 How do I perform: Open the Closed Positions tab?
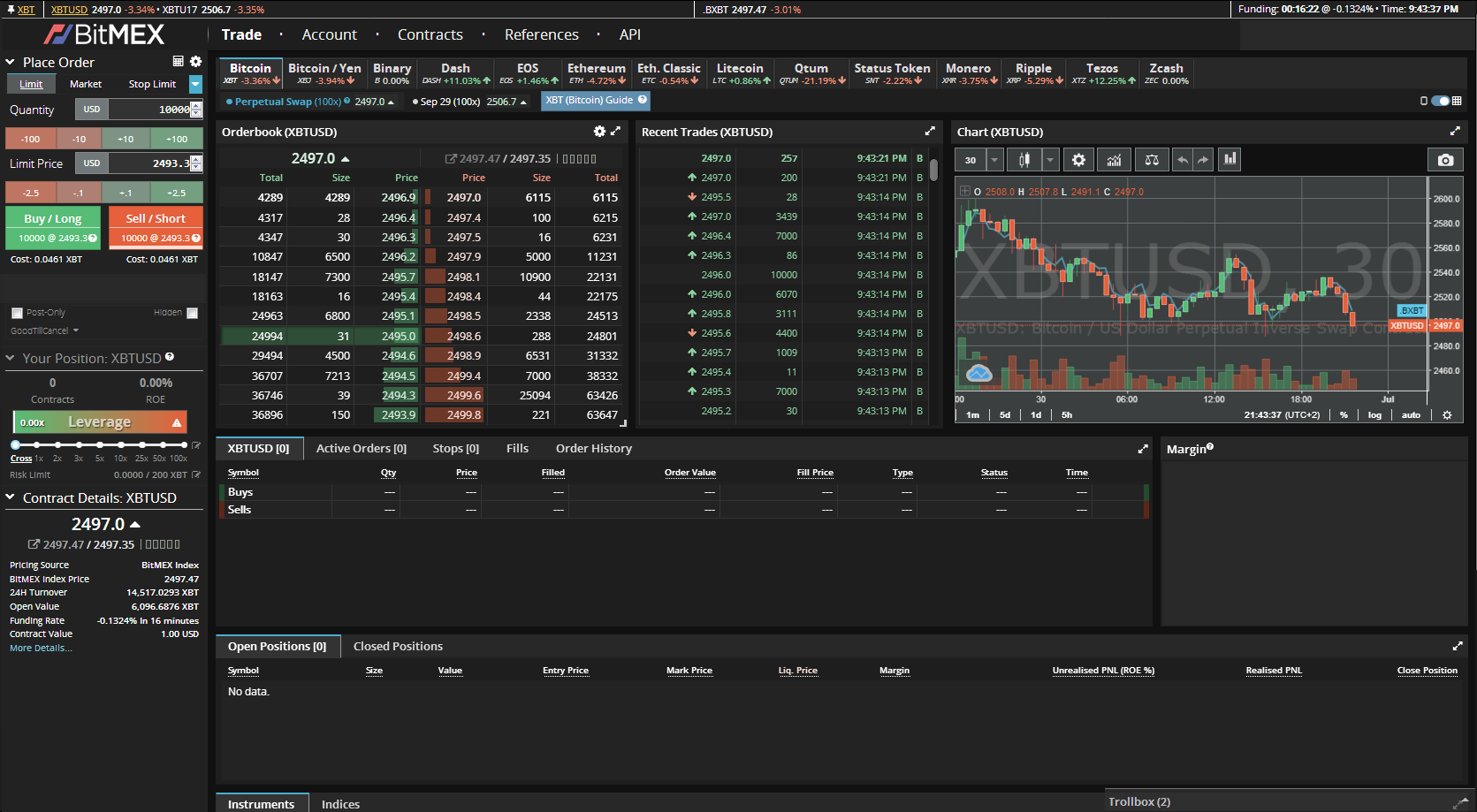[398, 646]
